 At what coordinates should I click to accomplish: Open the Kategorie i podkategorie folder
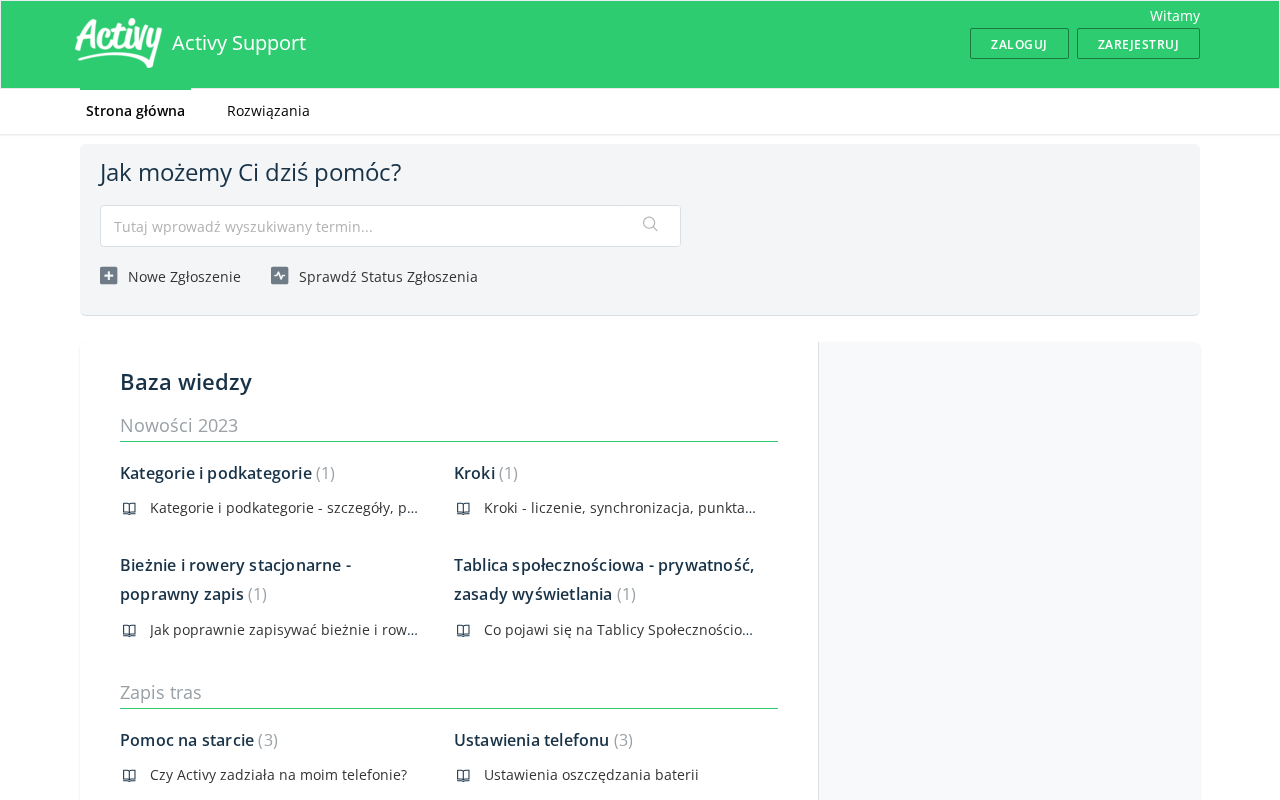(215, 473)
